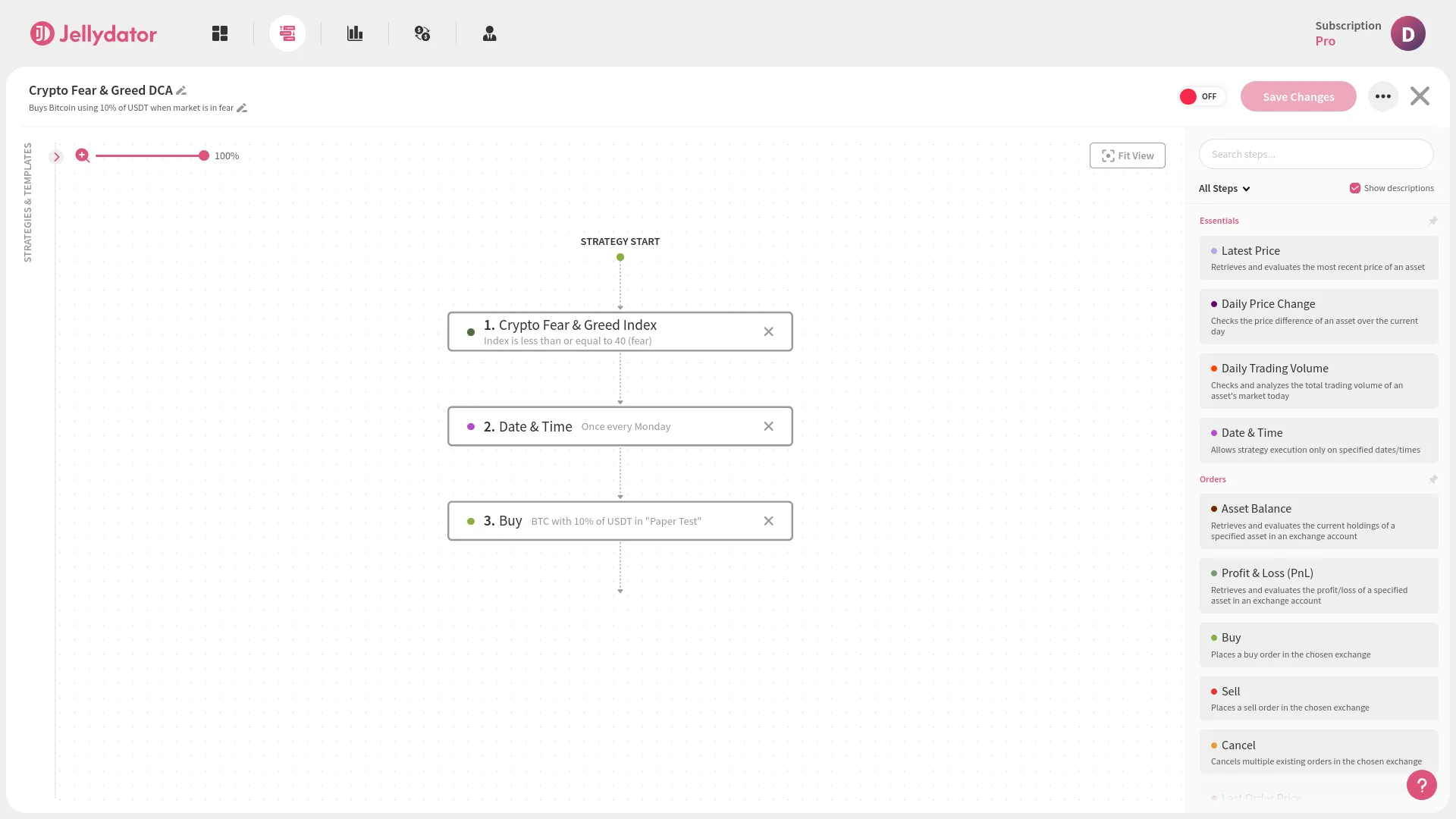This screenshot has width=1456, height=819.
Task: Switch to the highlighted Strategies builder tab
Action: pos(287,33)
